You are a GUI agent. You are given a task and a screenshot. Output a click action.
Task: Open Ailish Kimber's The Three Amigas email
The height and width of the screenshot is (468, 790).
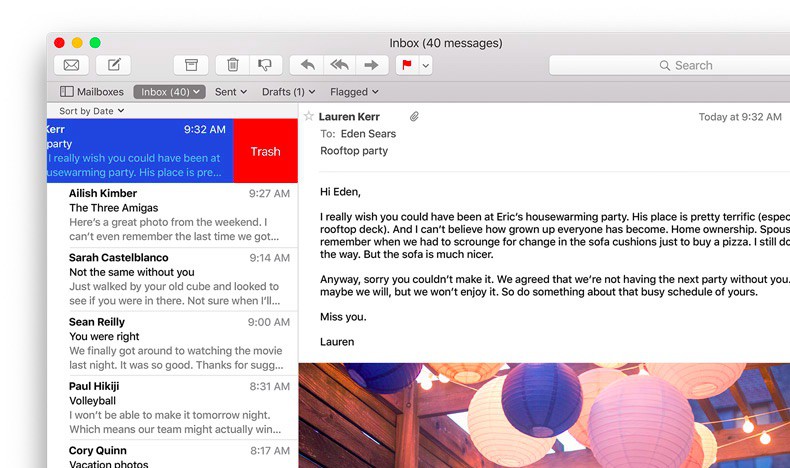click(x=172, y=214)
